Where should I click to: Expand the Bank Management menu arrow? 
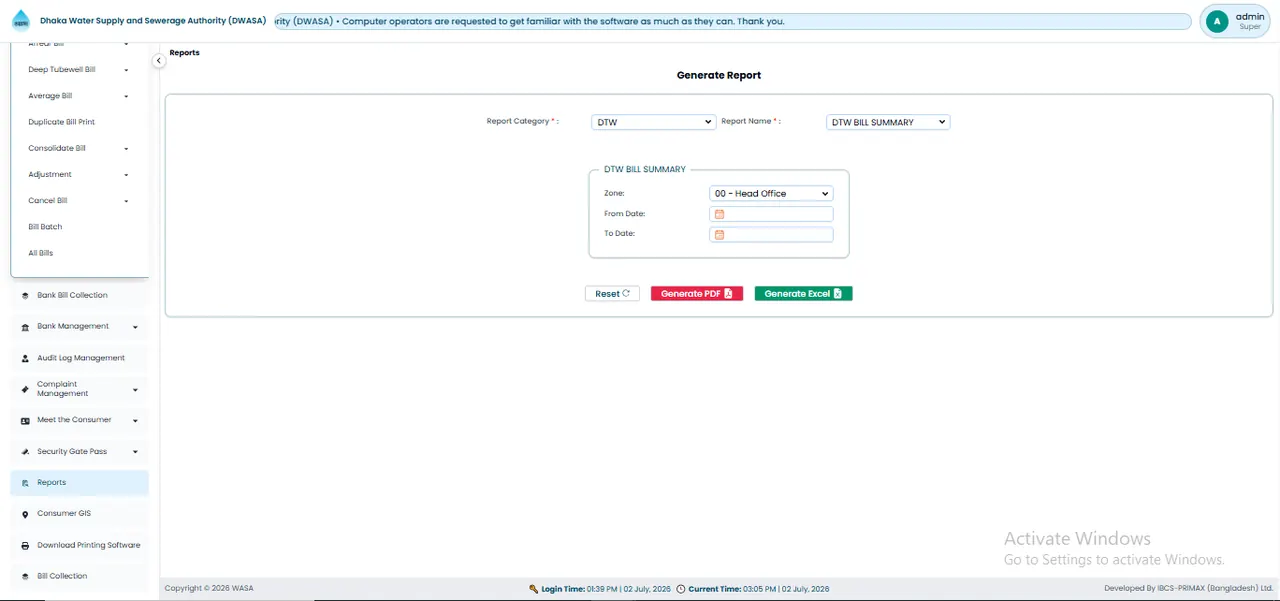tap(135, 327)
